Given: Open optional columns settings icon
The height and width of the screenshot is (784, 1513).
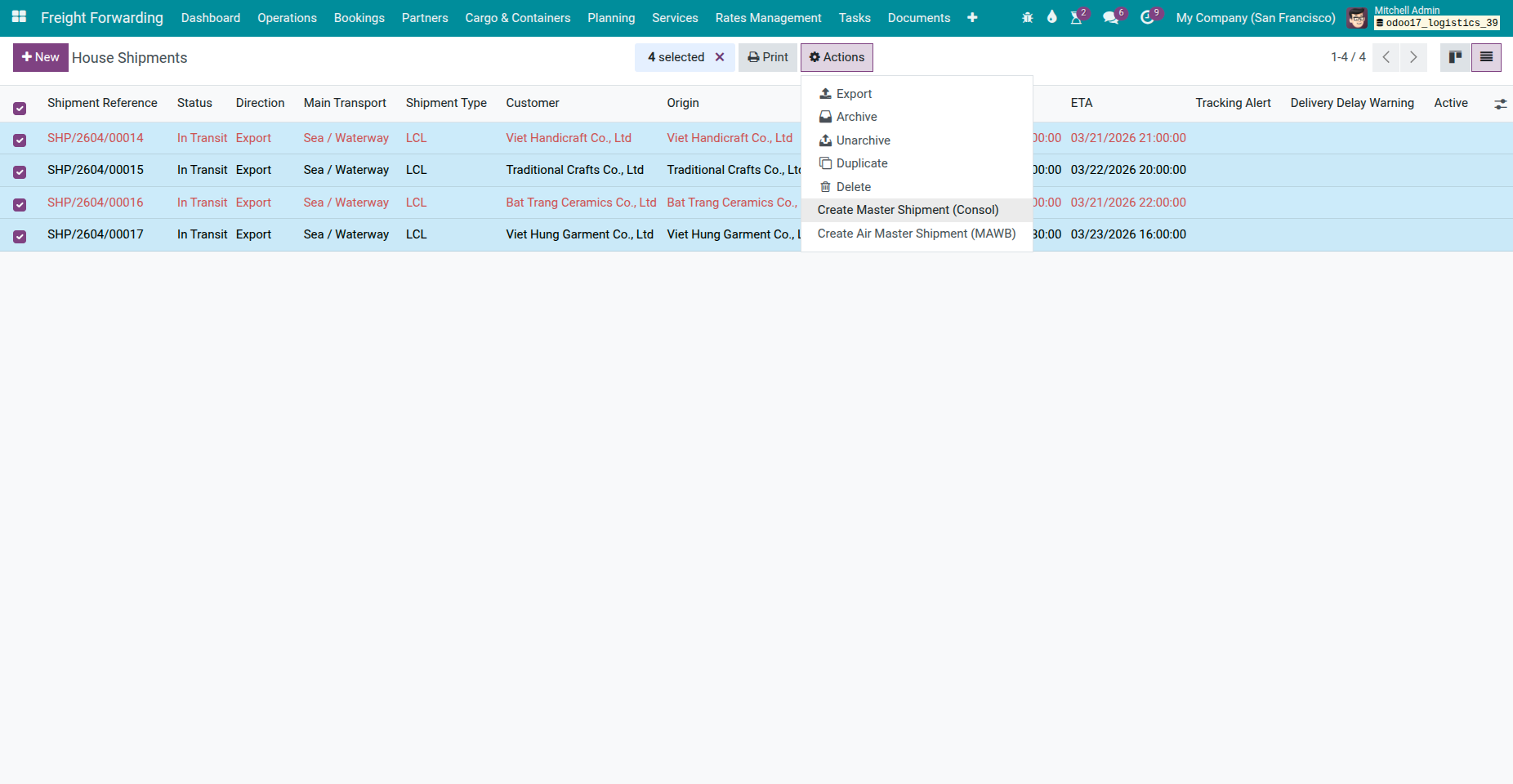Looking at the screenshot, I should [1500, 104].
